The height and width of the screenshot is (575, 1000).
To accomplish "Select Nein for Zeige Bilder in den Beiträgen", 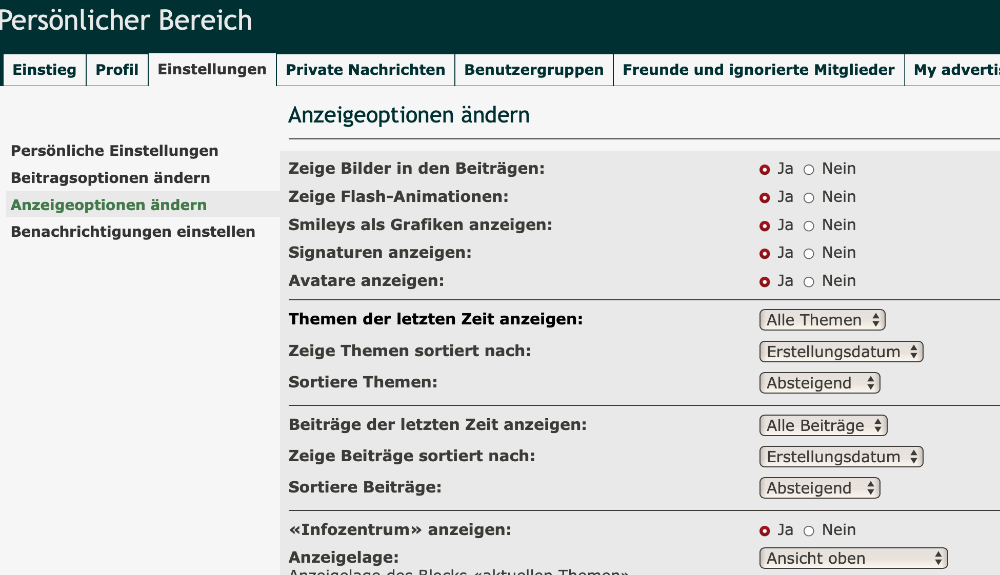I will pos(809,170).
